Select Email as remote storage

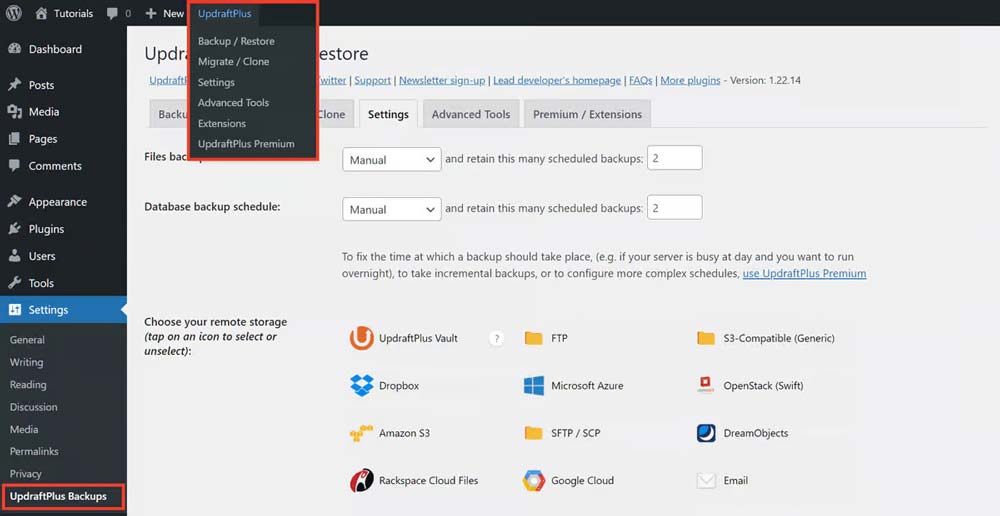click(x=723, y=480)
